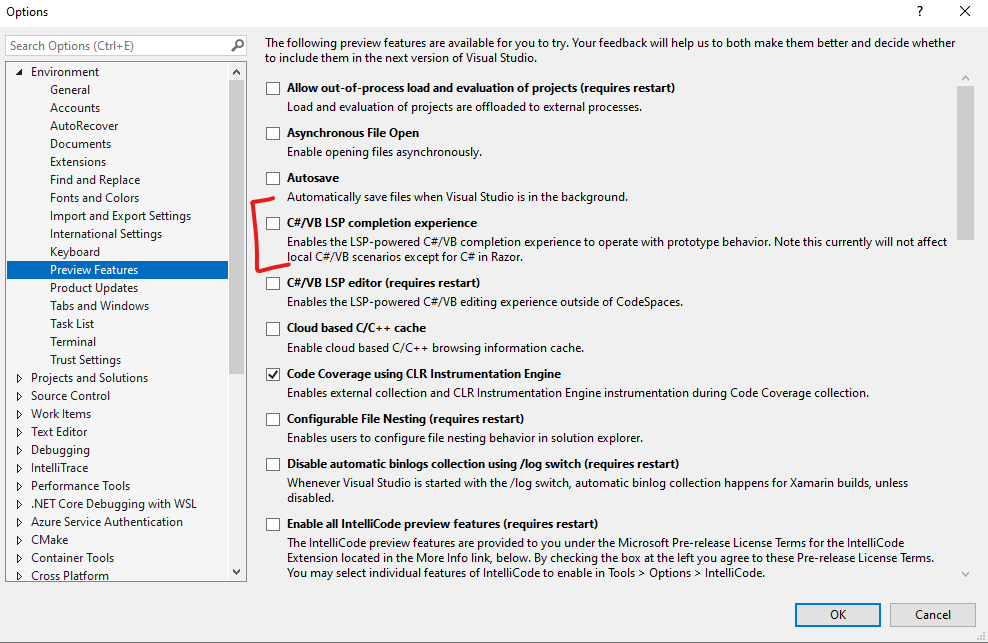Viewport: 988px width, 643px height.
Task: Expand .NET Core Debugging with WSL
Action: click(x=19, y=504)
